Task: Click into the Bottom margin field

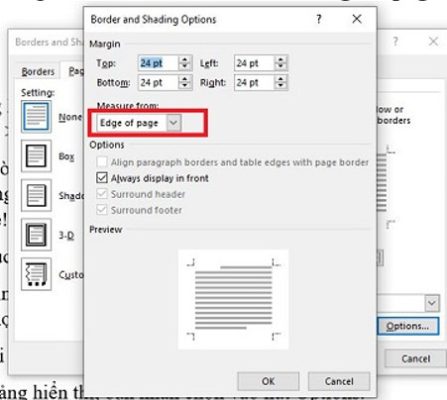Action: (158, 82)
